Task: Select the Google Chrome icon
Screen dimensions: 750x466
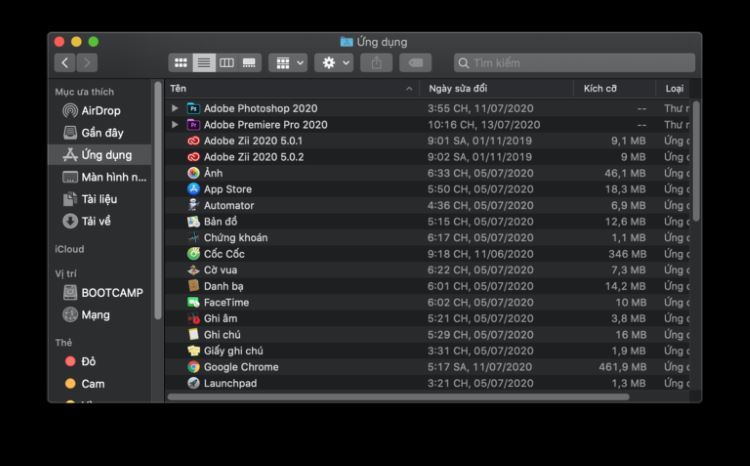Action: pos(193,367)
